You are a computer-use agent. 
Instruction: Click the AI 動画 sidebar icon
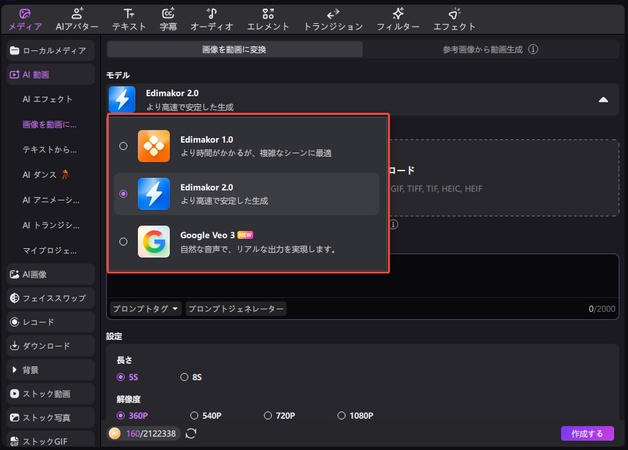pyautogui.click(x=14, y=74)
